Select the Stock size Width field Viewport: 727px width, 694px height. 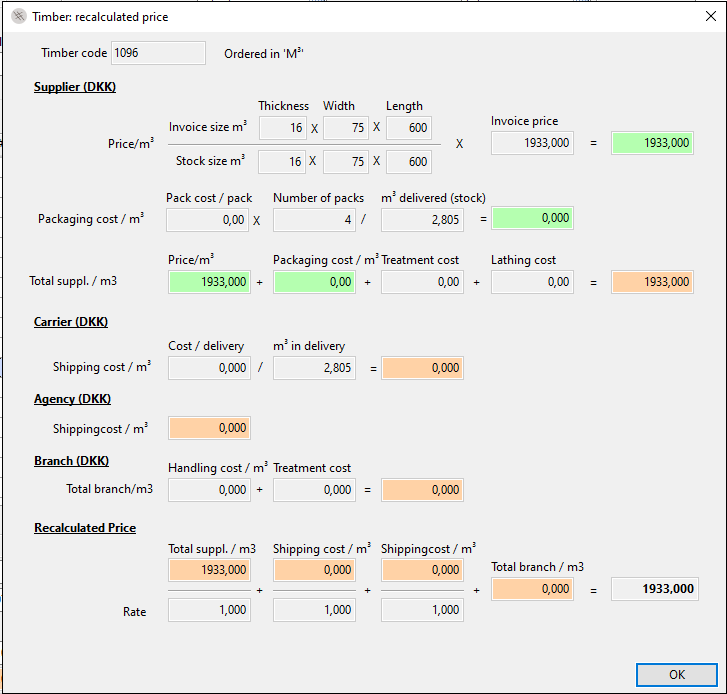345,161
